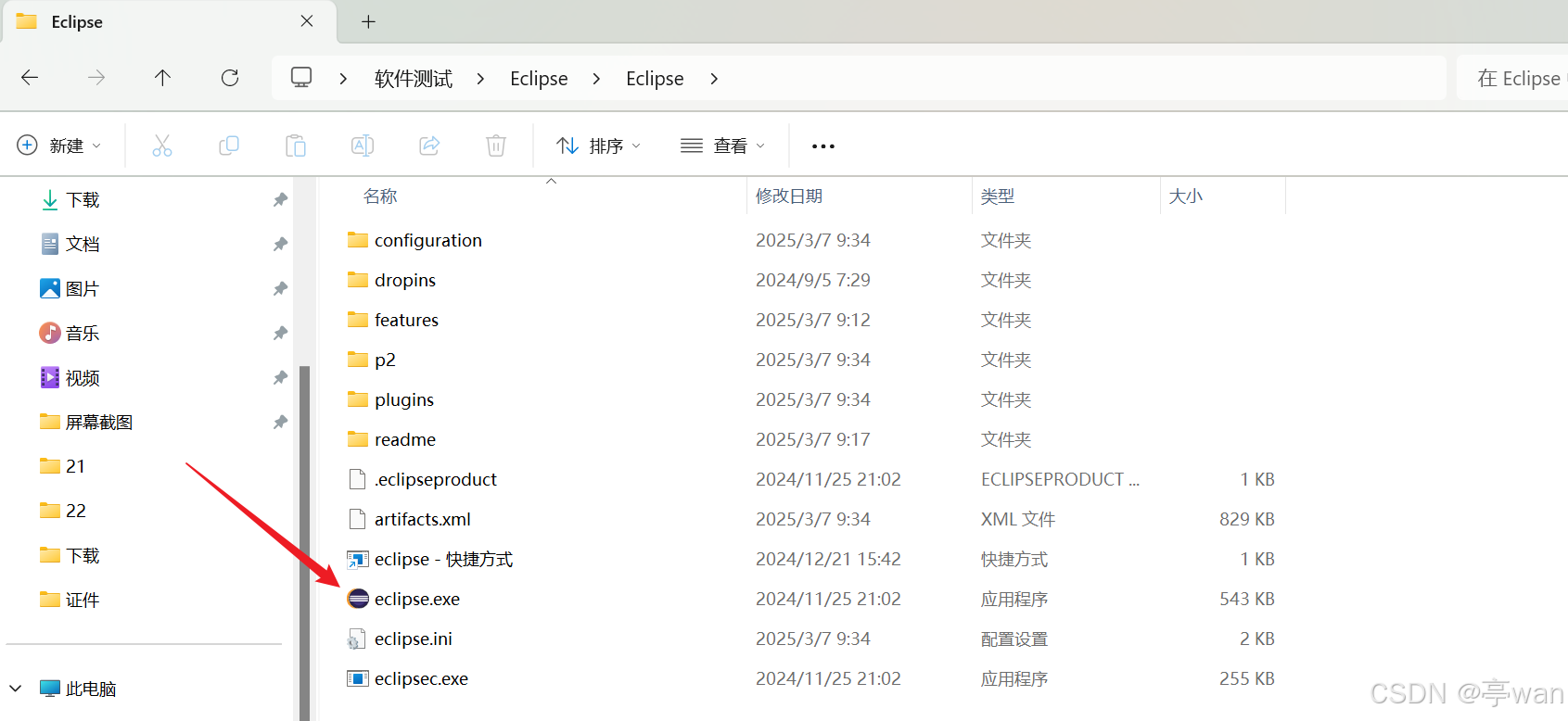Select the .eclipseproduct file icon
This screenshot has width=1568, height=721.
pos(357,479)
